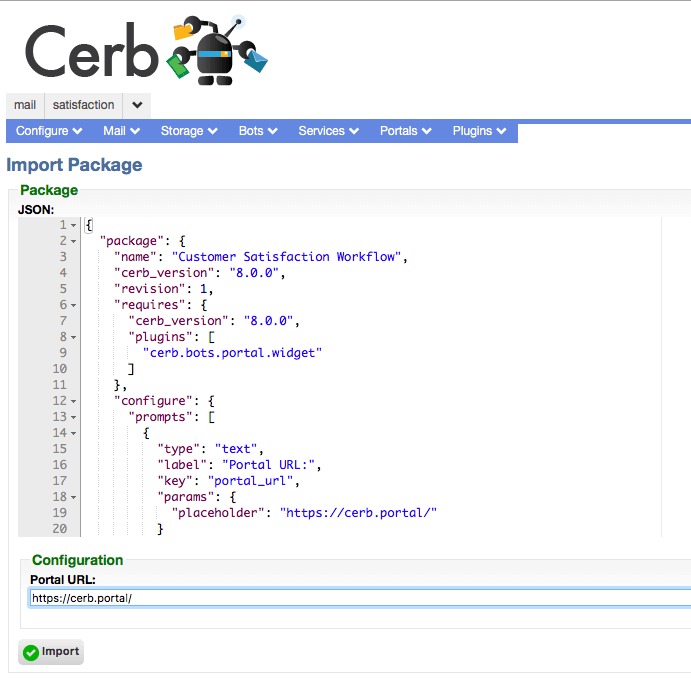Click into the Portal URL field
691x685 pixels.
(x=360, y=598)
